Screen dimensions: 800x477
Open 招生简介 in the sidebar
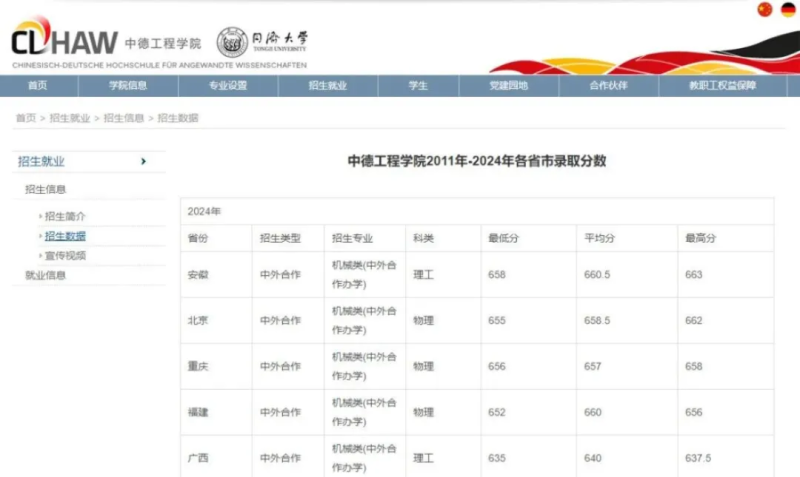65,216
